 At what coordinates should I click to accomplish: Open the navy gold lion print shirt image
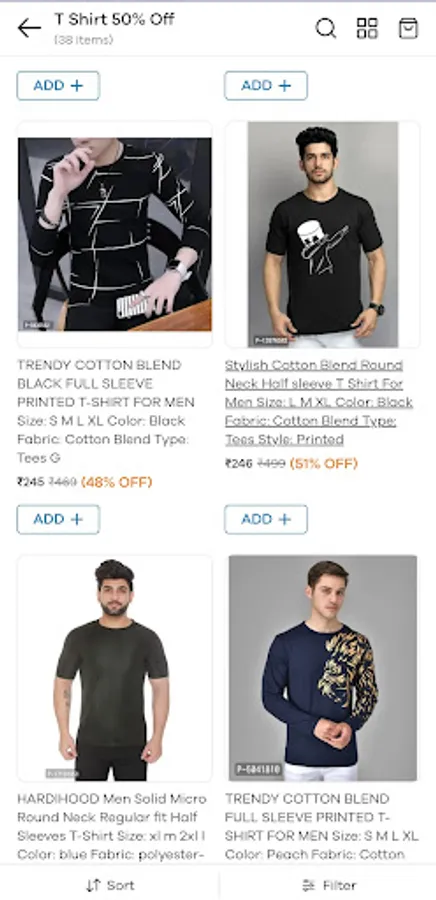322,668
